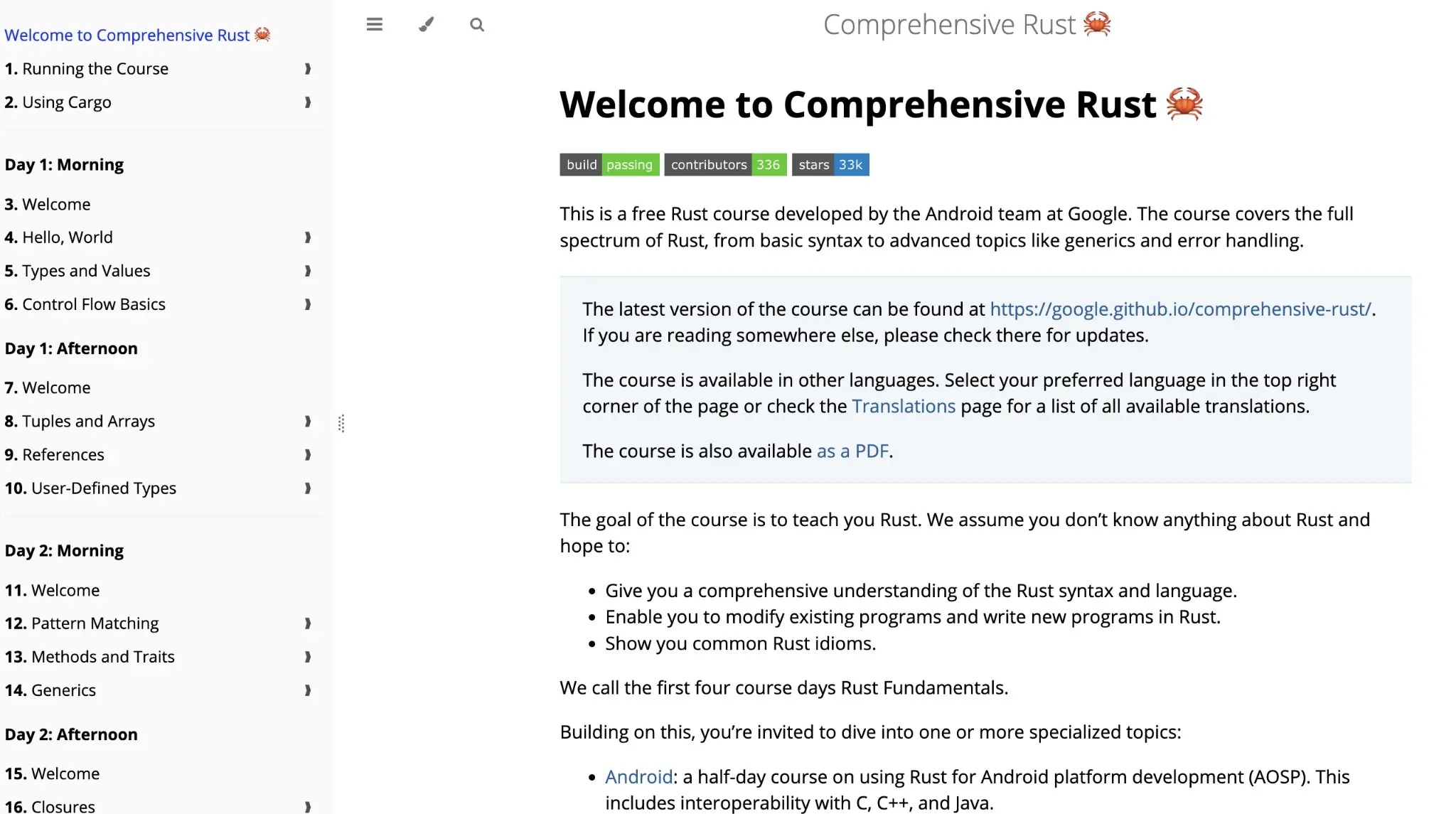
Task: Open chapter 13. Methods and Traits
Action: [90, 657]
